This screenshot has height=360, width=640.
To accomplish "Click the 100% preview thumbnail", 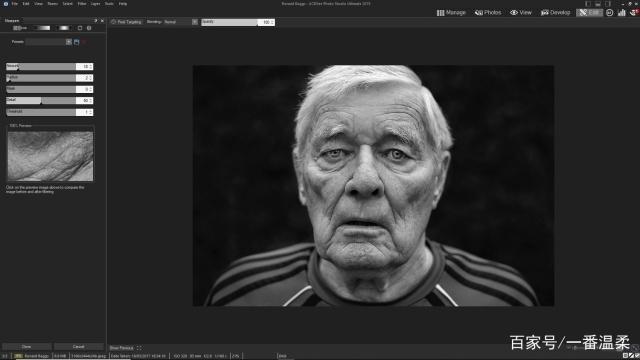I will click(x=50, y=156).
